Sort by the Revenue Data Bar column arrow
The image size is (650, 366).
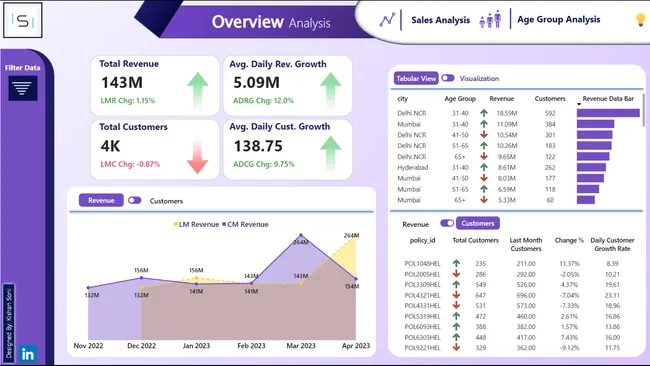(x=579, y=104)
